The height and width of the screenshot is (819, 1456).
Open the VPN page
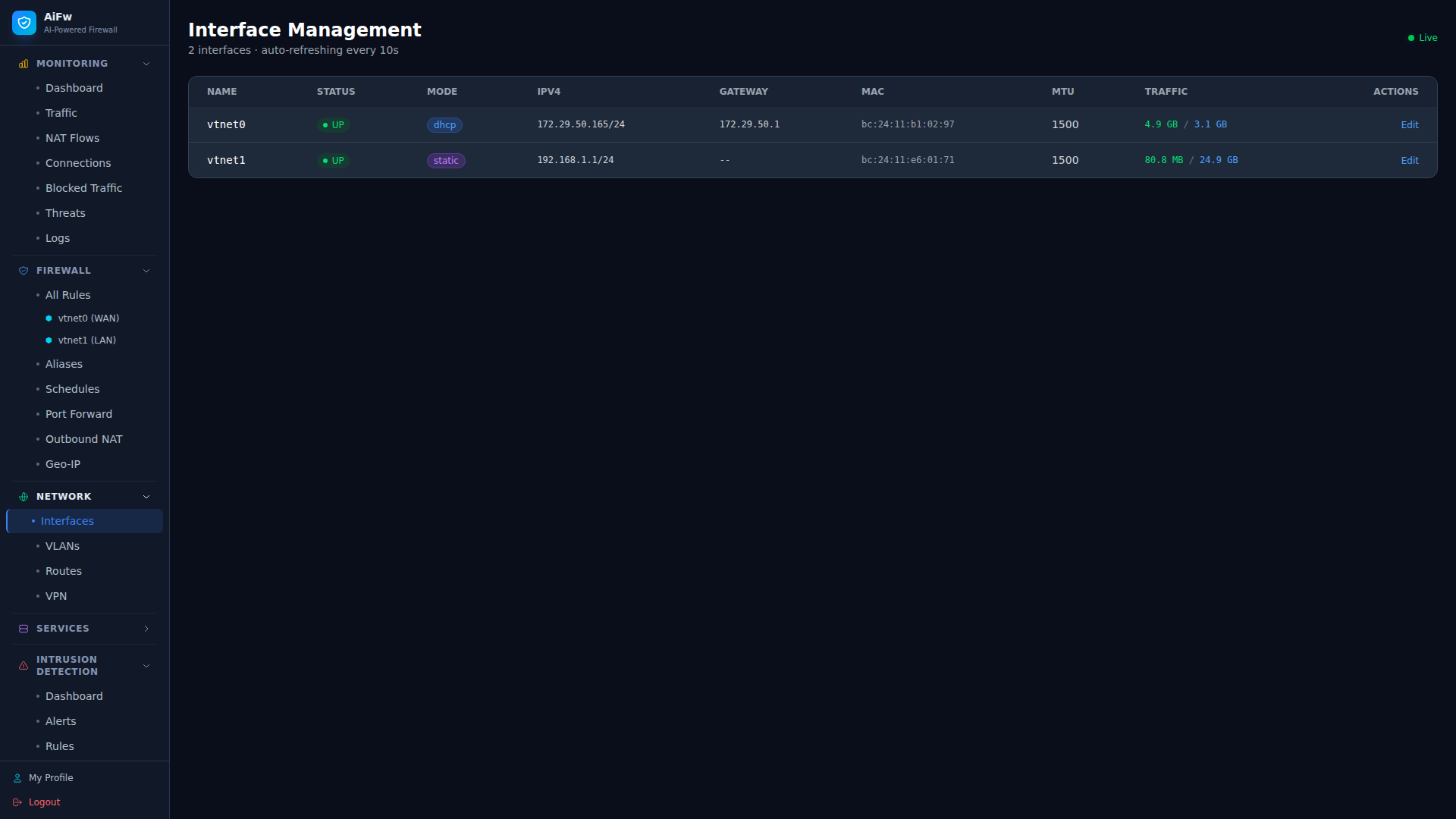[84, 596]
